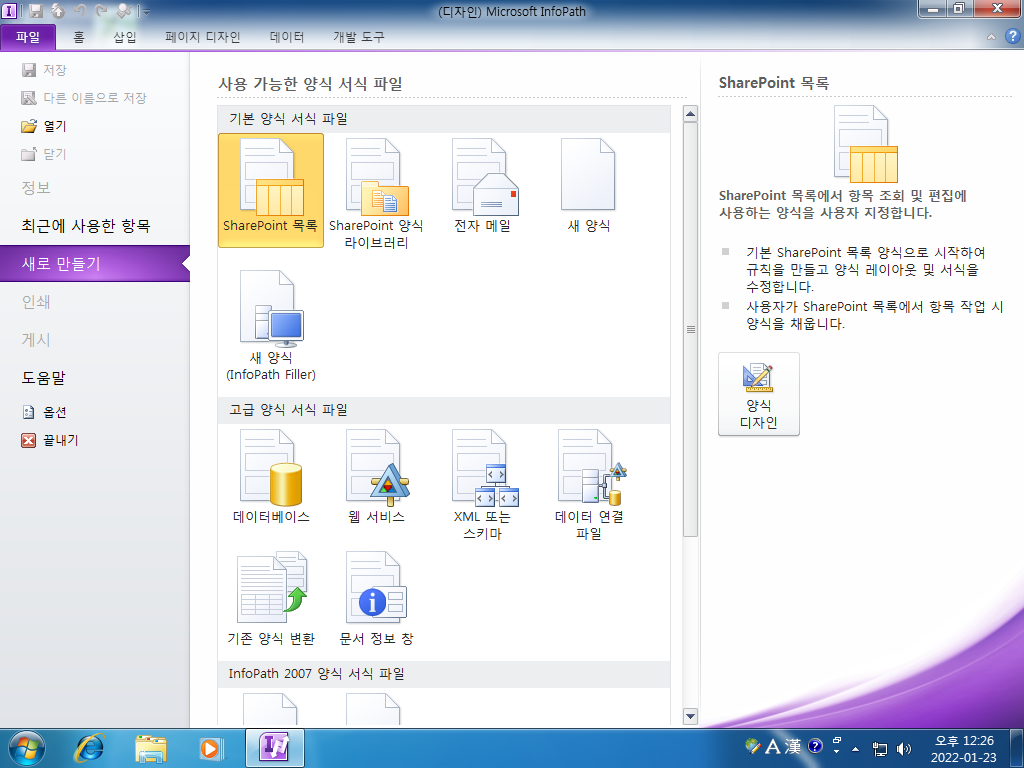Select the 데이터베이스 advanced template
Screen dimensions: 1024x768
click(x=270, y=476)
